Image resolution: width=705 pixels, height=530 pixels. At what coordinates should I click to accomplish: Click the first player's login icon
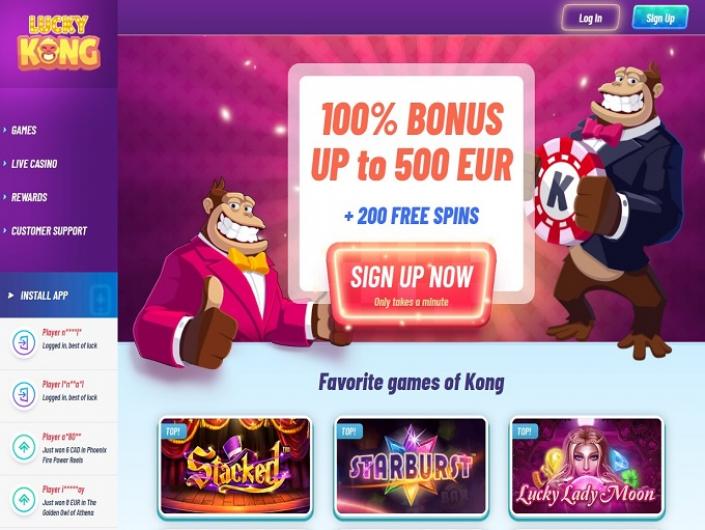[24, 343]
